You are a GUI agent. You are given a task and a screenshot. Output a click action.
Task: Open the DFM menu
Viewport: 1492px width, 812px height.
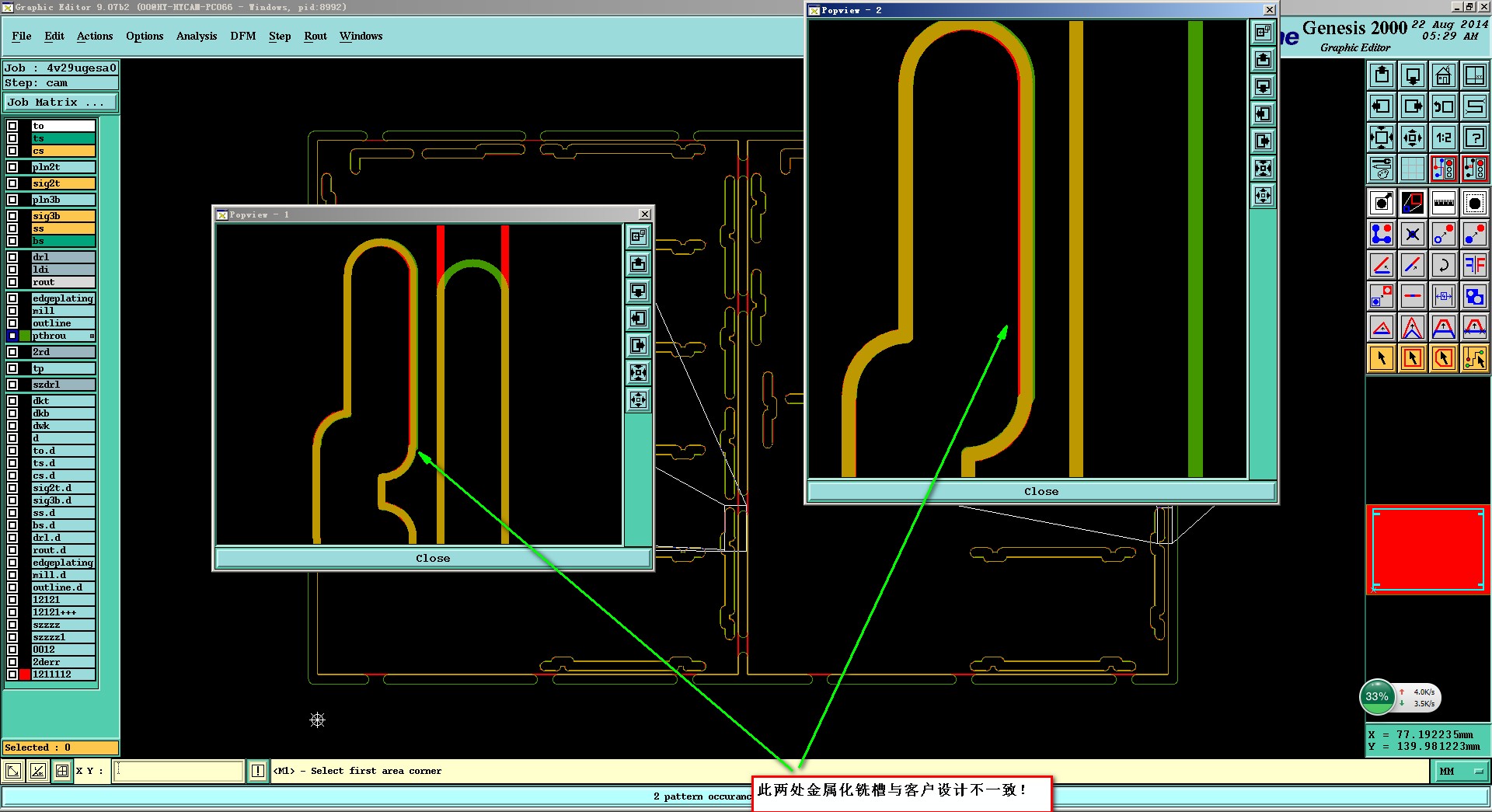[243, 36]
